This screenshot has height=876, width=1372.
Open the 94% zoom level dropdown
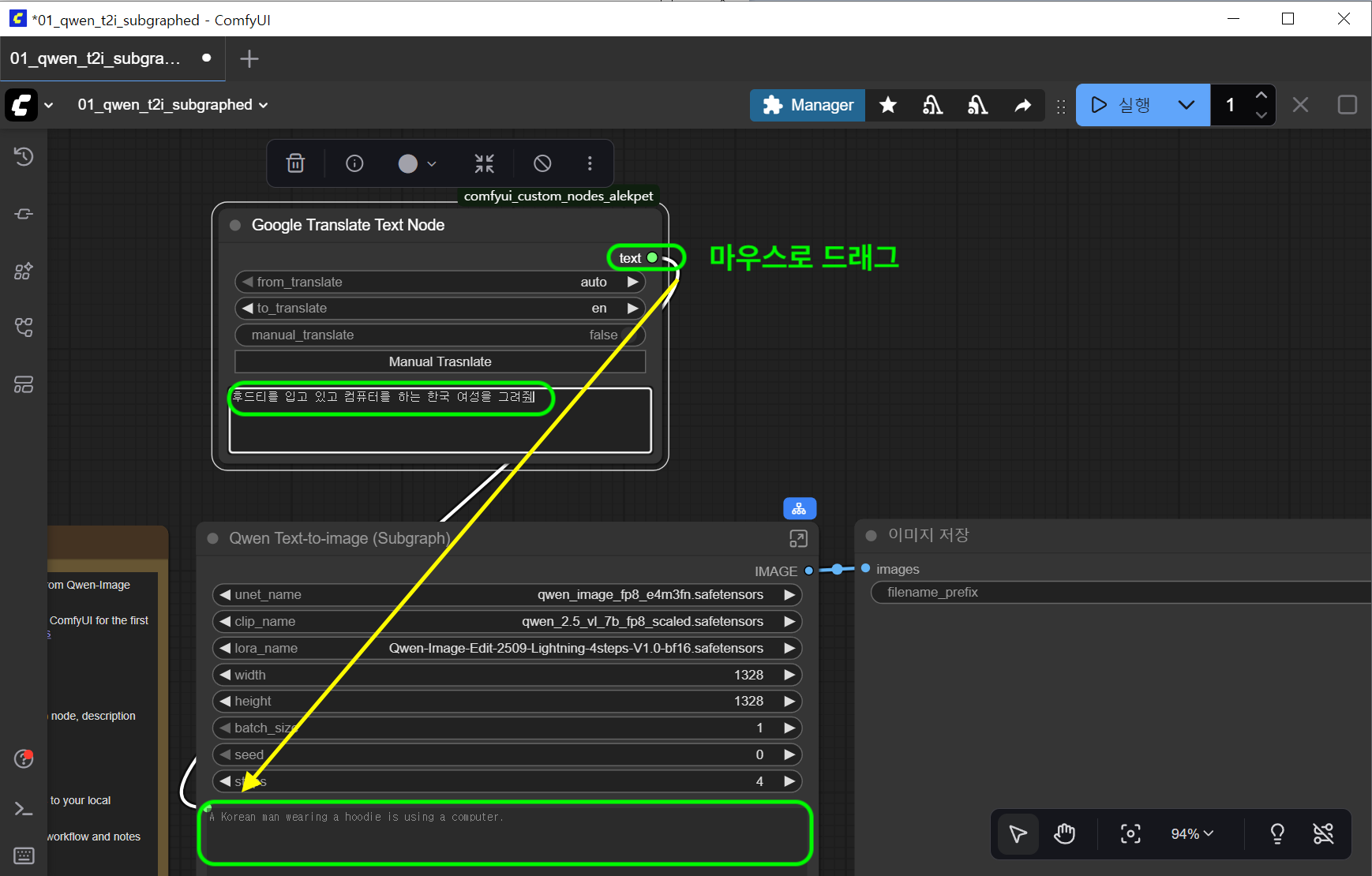coord(1192,834)
